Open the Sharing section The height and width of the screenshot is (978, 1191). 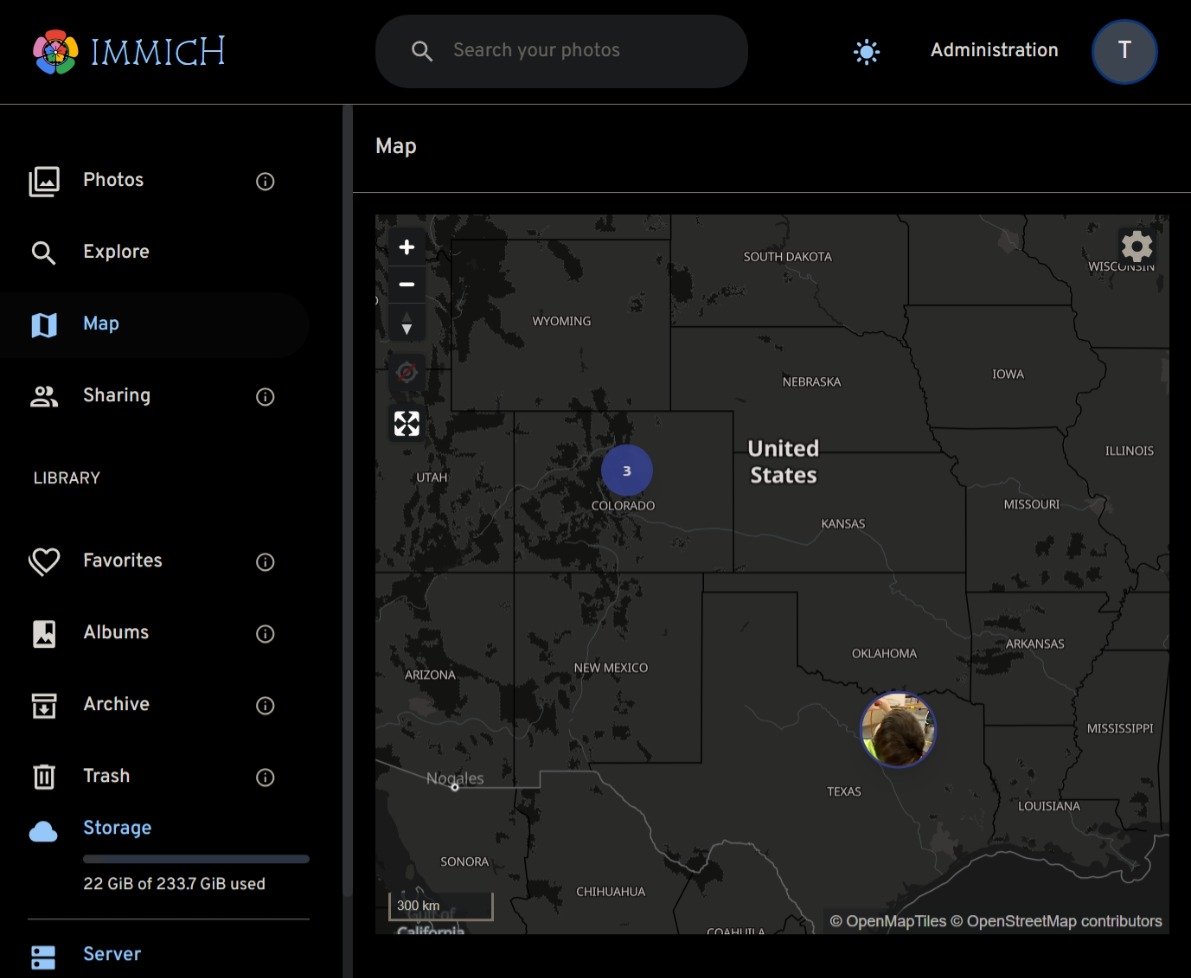pos(116,395)
